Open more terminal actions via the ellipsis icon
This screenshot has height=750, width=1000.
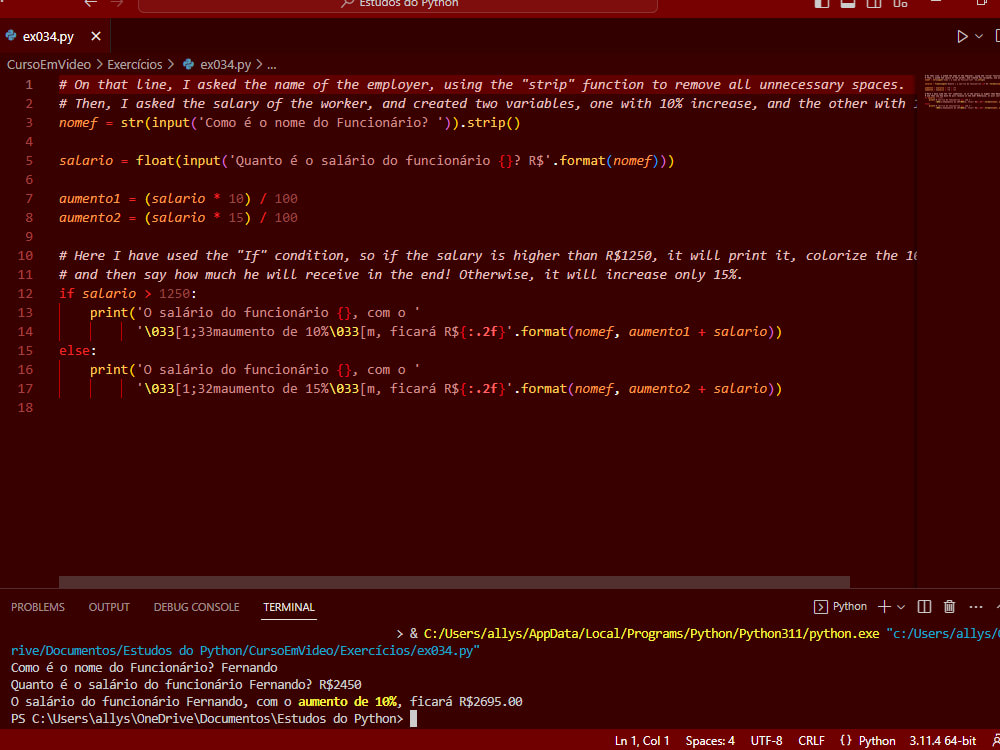tap(975, 607)
